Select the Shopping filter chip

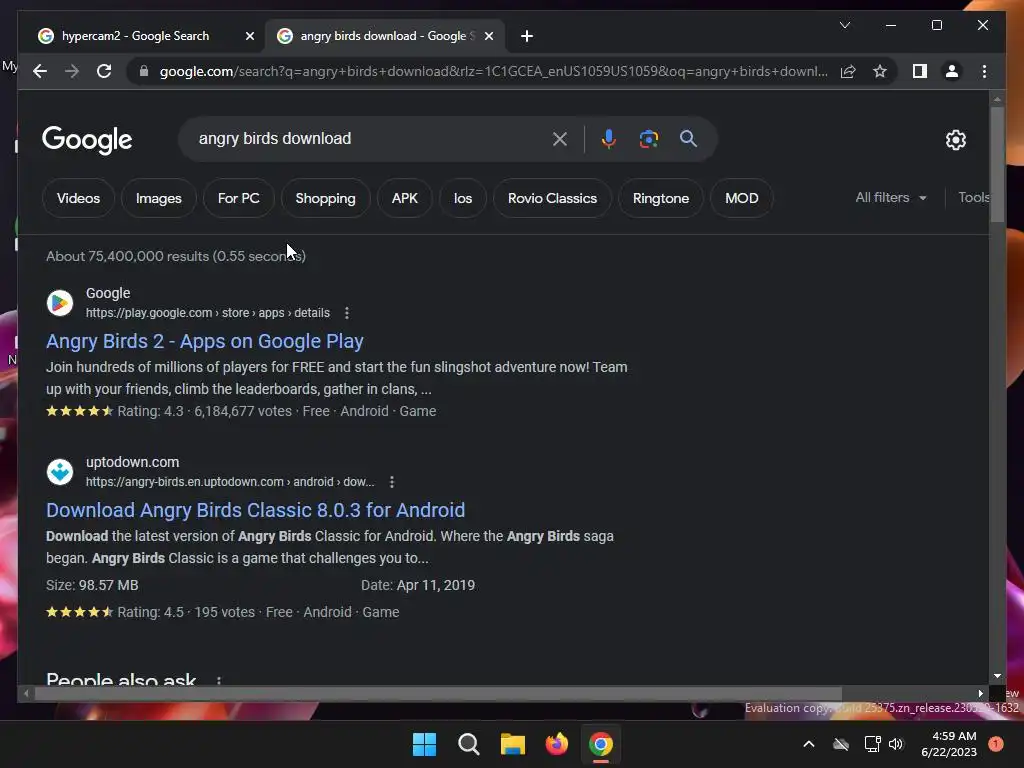(x=325, y=198)
